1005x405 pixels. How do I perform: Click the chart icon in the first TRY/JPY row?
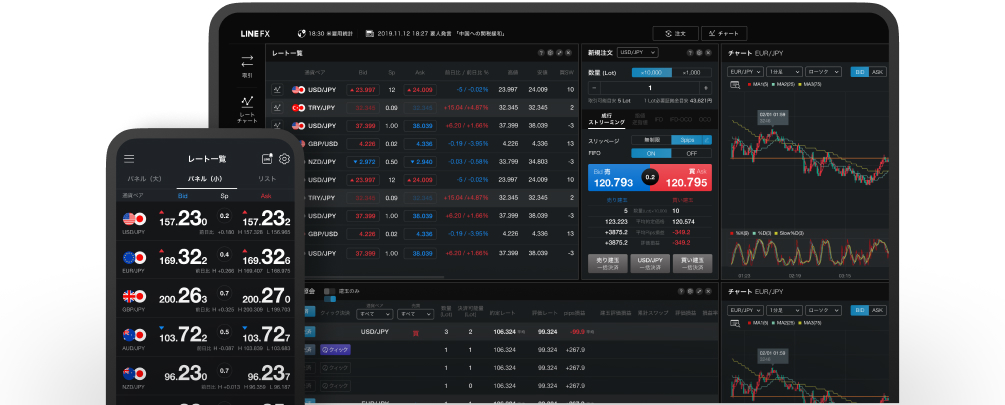pos(277,107)
